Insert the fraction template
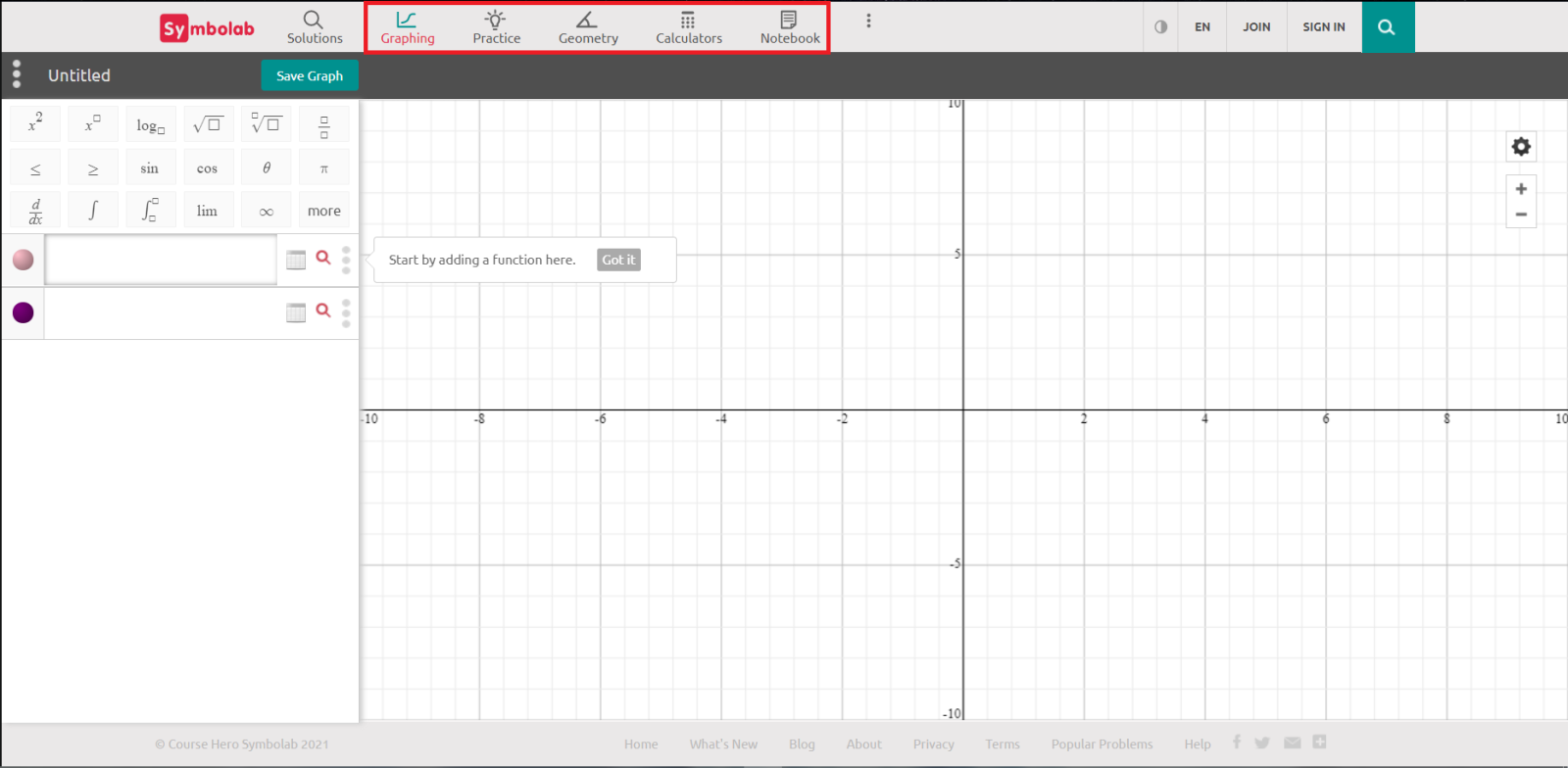1568x768 pixels. point(324,124)
